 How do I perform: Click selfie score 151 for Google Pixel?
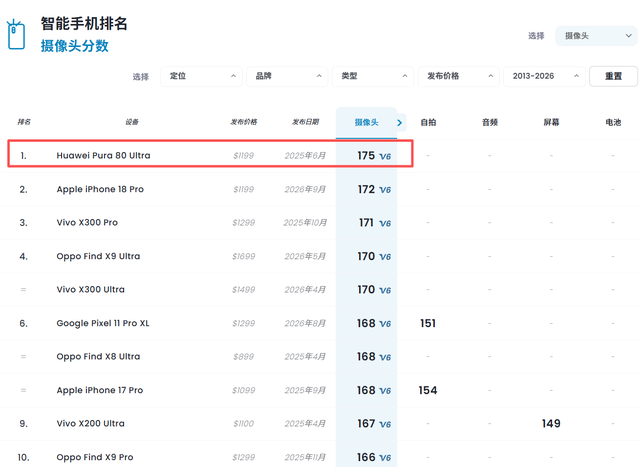(x=428, y=323)
